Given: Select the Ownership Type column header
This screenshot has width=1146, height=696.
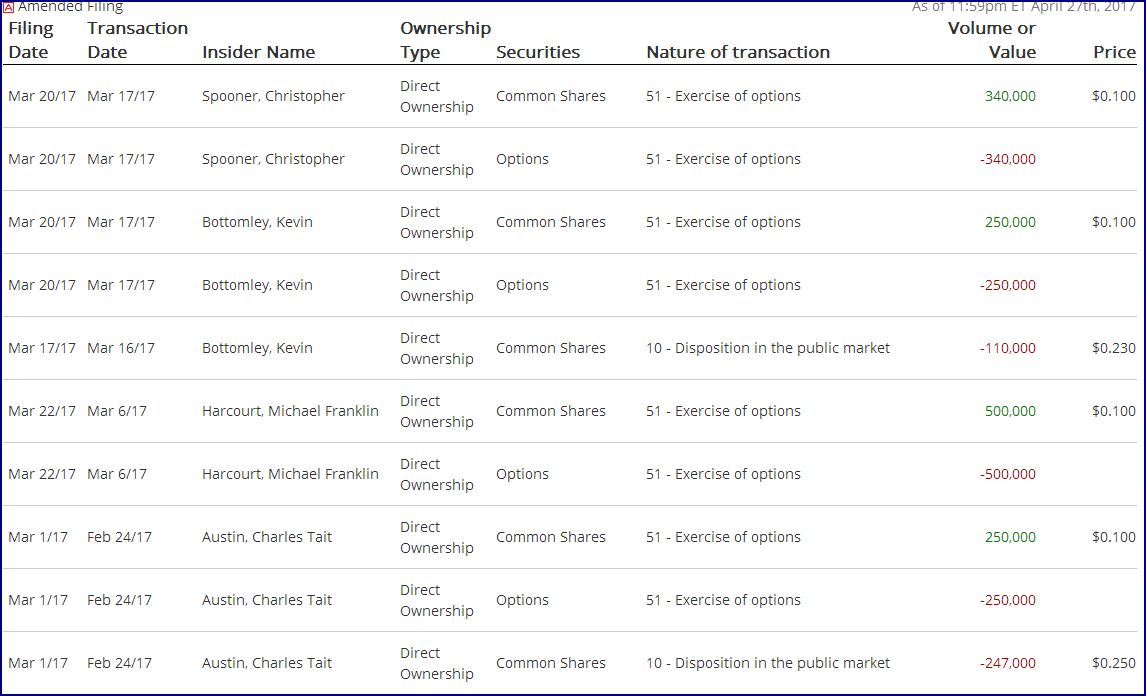Looking at the screenshot, I should point(445,40).
